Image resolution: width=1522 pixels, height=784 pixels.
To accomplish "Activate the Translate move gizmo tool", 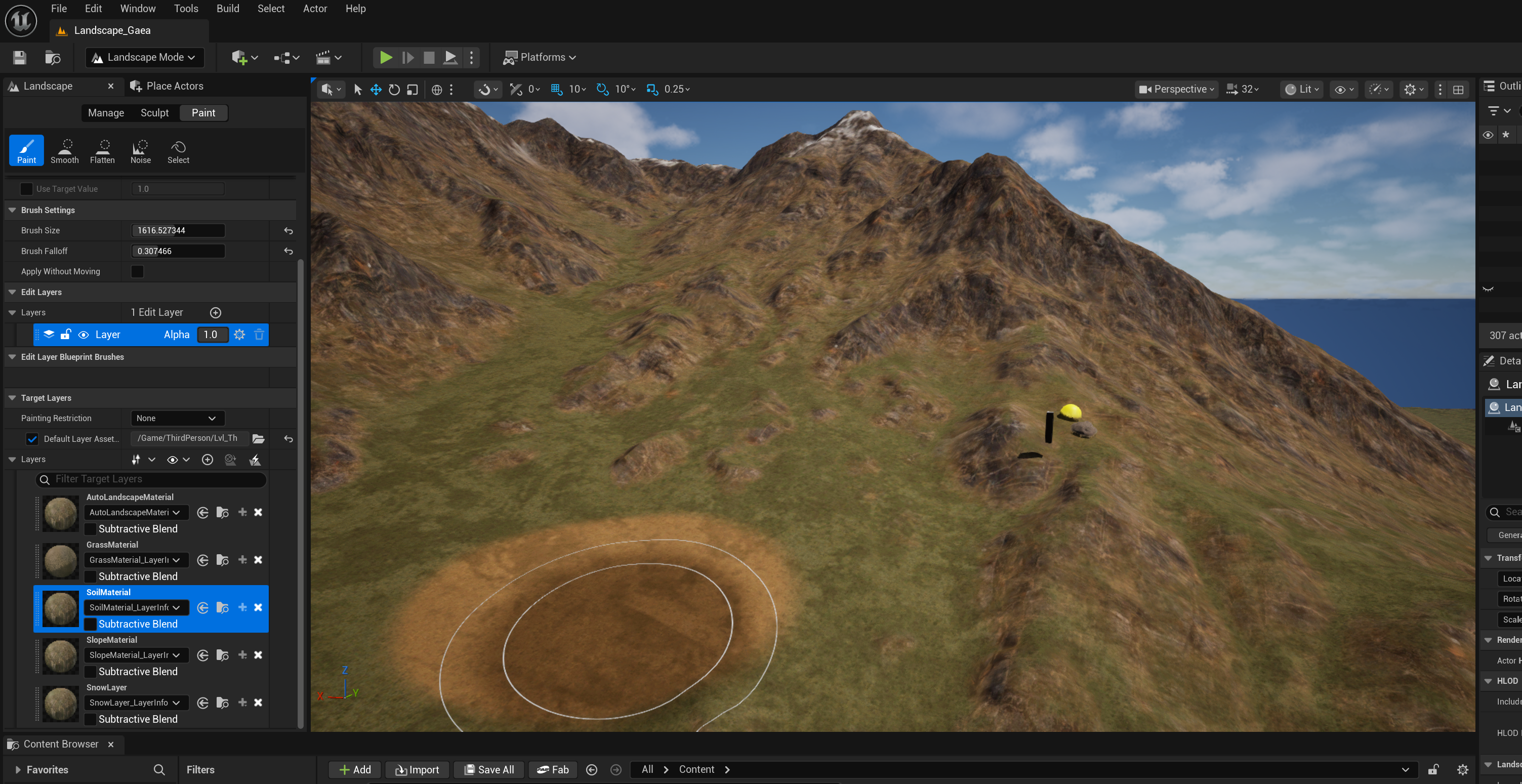I will click(376, 89).
